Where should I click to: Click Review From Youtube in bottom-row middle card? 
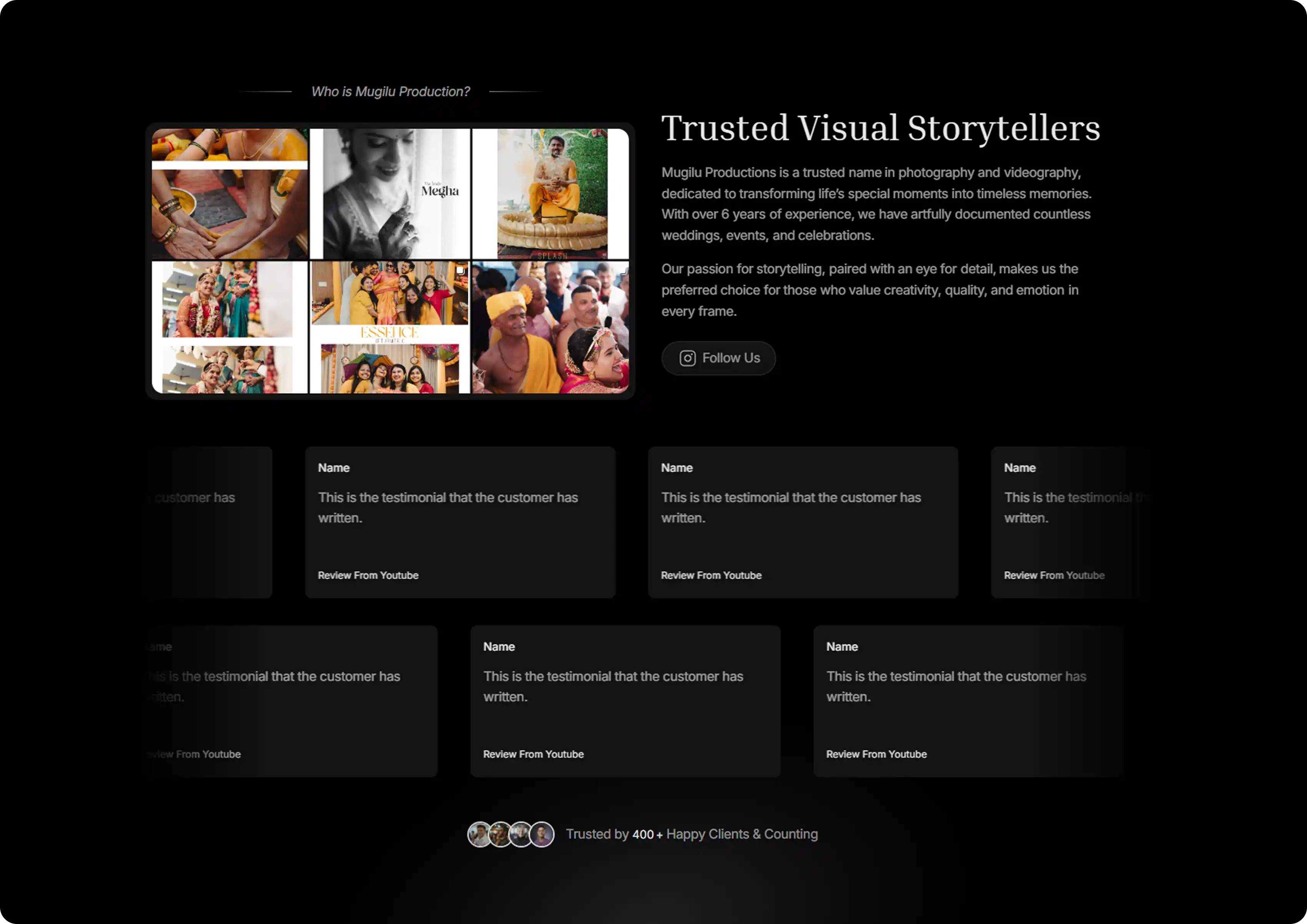coord(534,754)
